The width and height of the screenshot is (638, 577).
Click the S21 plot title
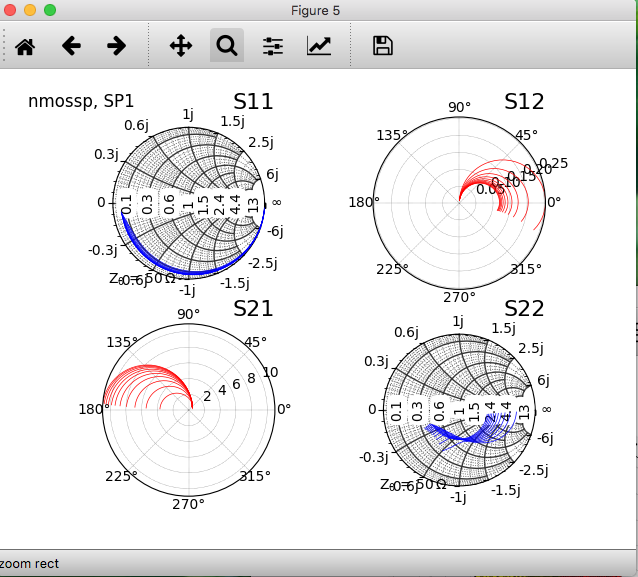tap(253, 308)
